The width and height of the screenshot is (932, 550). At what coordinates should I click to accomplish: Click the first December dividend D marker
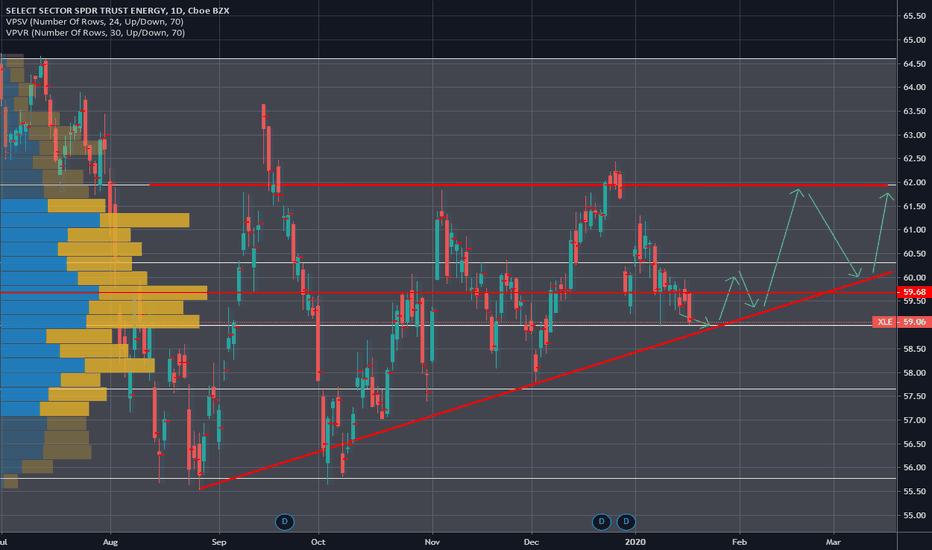(602, 522)
